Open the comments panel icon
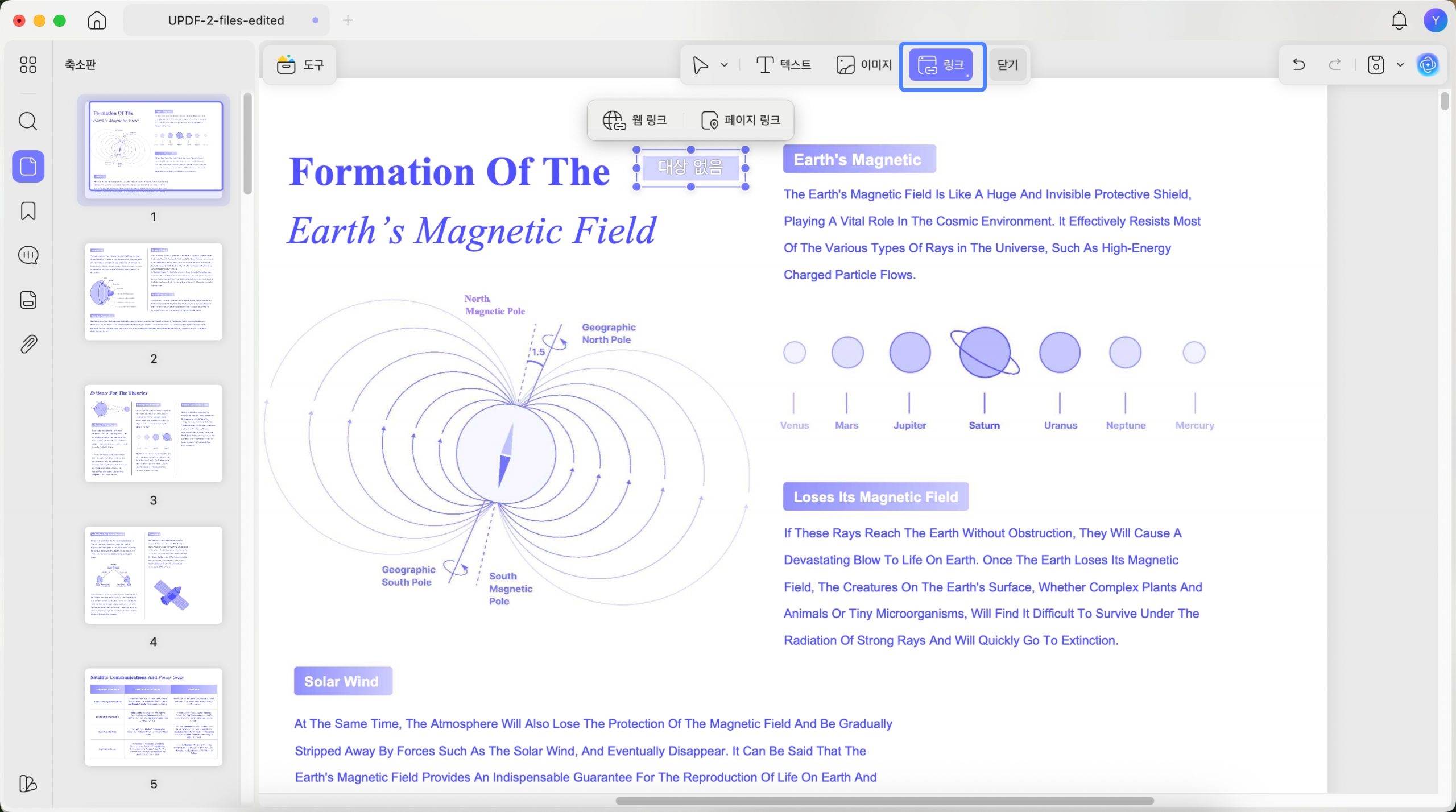The width and height of the screenshot is (1456, 812). tap(28, 255)
